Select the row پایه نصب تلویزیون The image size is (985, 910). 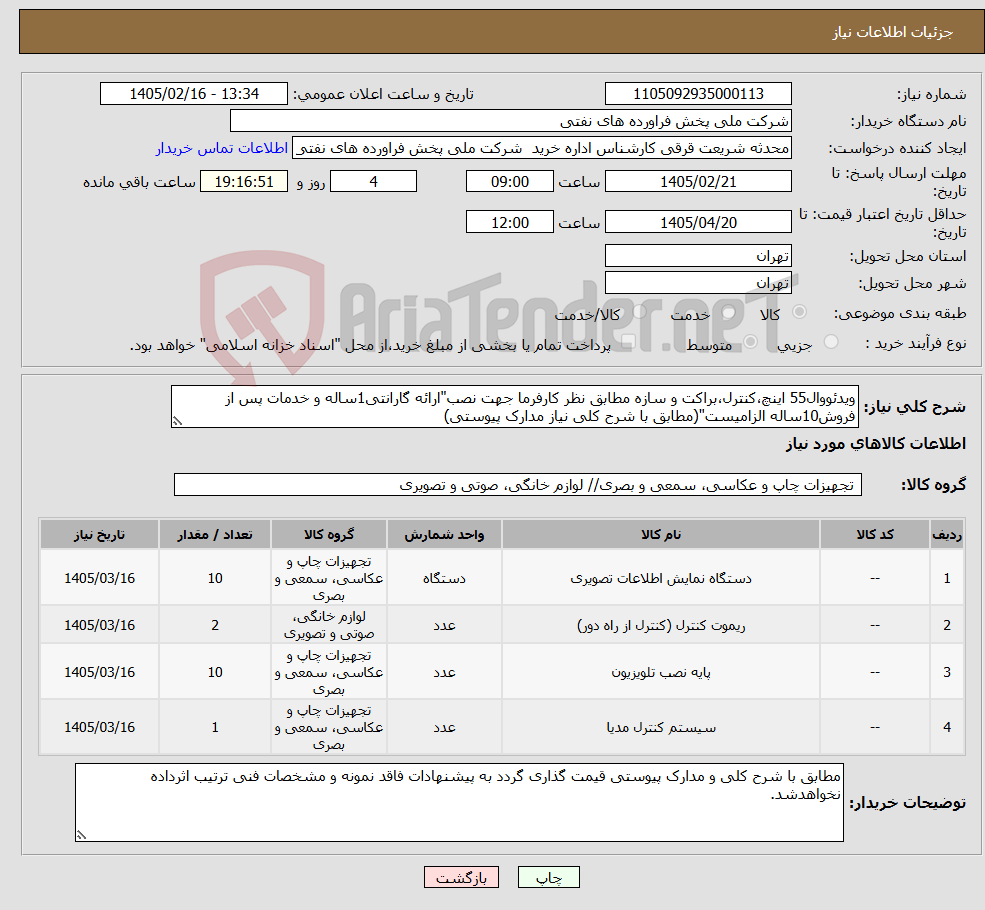(x=502, y=672)
